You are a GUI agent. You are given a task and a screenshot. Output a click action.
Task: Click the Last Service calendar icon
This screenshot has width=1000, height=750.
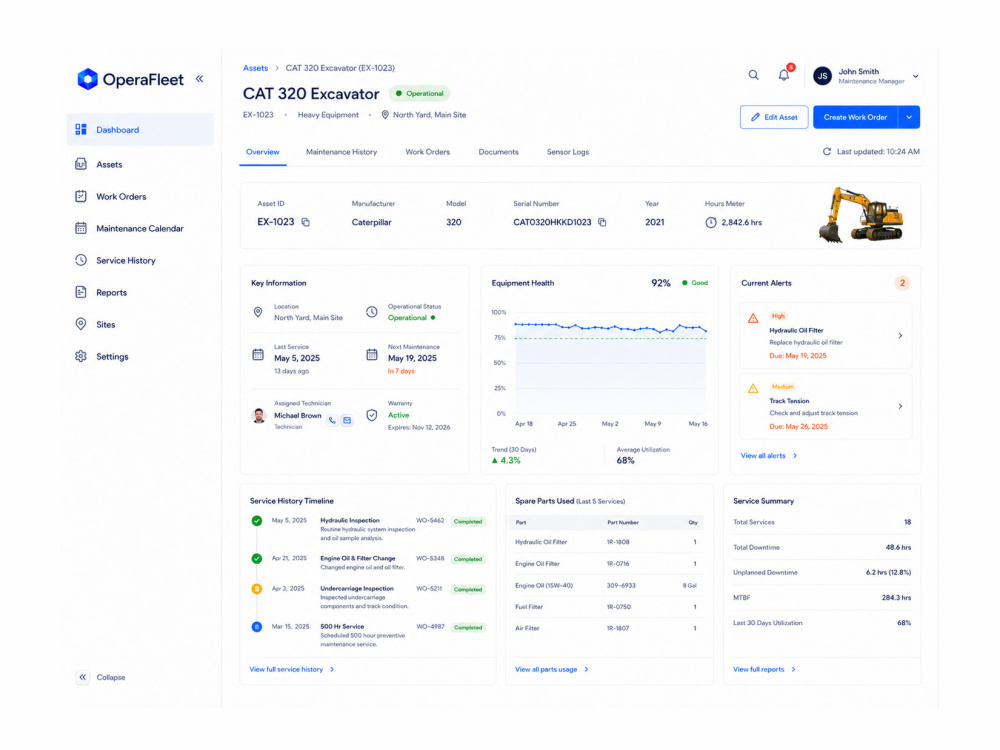click(x=258, y=354)
